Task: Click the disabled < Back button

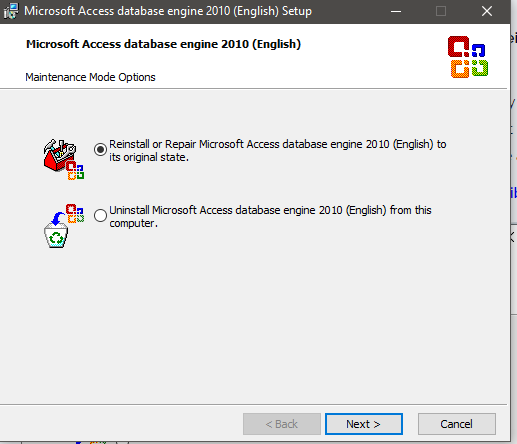Action: (x=282, y=424)
